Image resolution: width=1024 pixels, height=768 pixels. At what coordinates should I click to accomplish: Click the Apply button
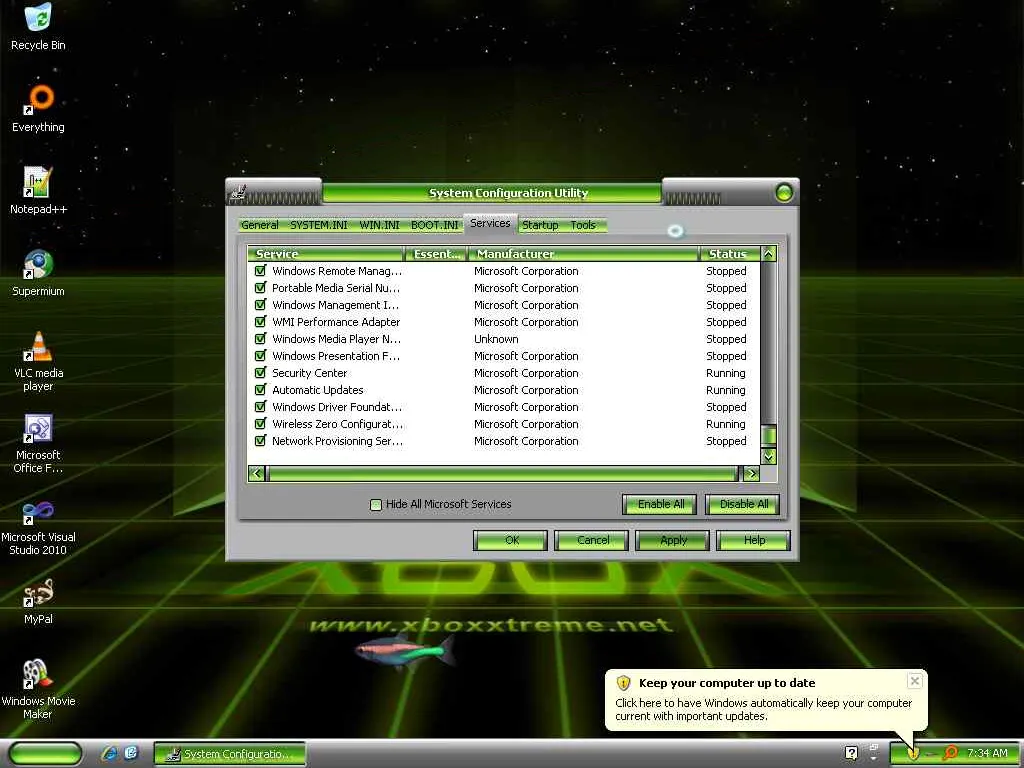pyautogui.click(x=673, y=540)
